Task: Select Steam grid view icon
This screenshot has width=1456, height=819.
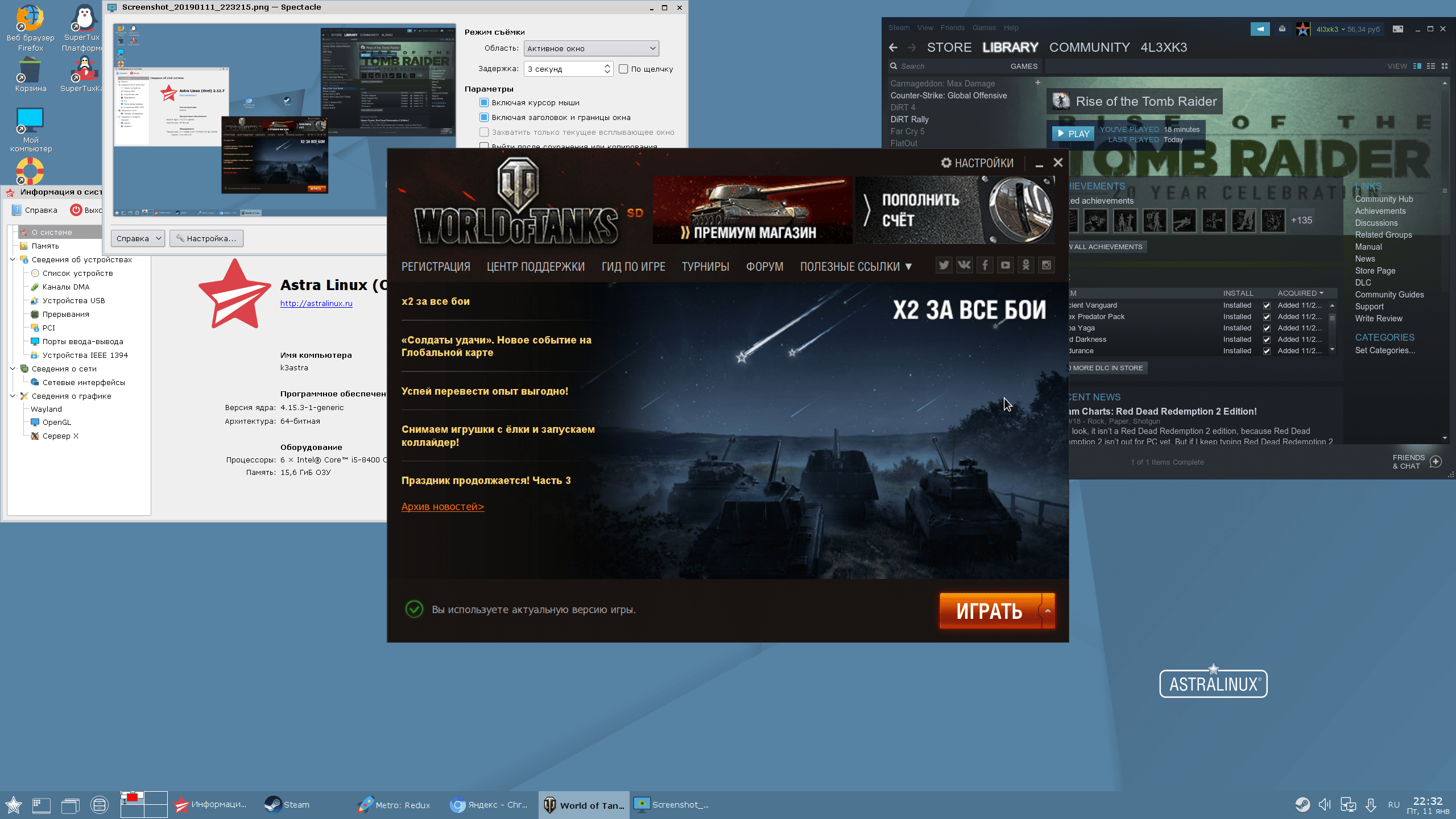Action: (x=1444, y=66)
